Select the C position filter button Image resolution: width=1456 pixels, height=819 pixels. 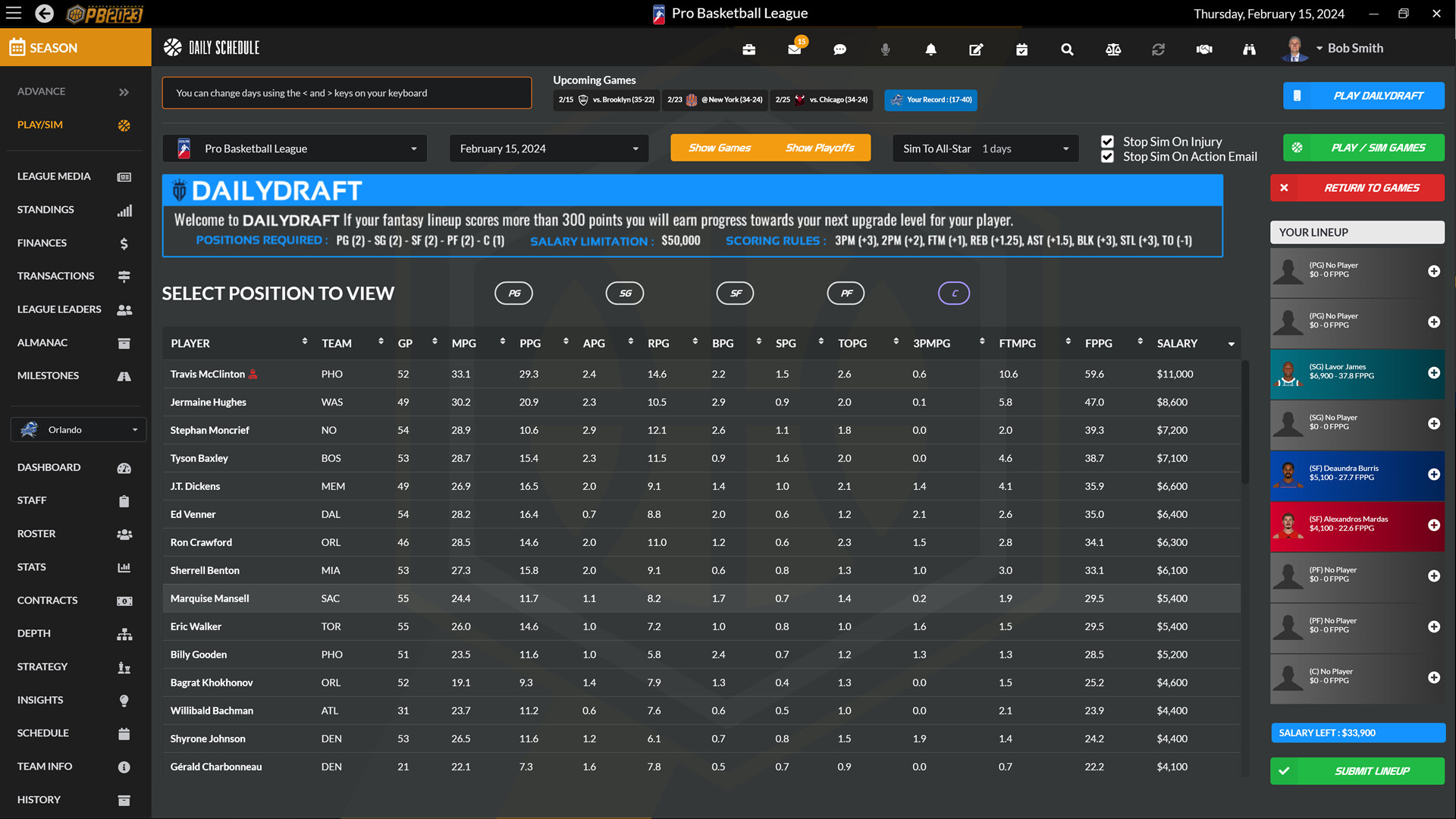(x=953, y=293)
